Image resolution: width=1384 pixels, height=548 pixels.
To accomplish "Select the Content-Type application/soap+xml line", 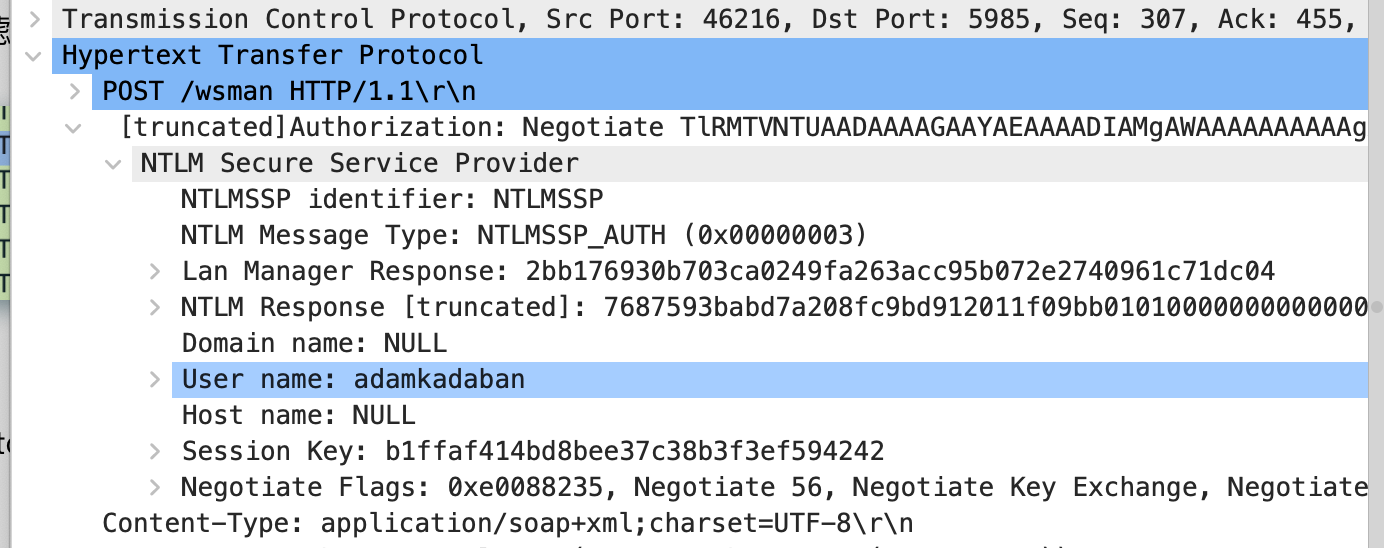I will [x=508, y=524].
